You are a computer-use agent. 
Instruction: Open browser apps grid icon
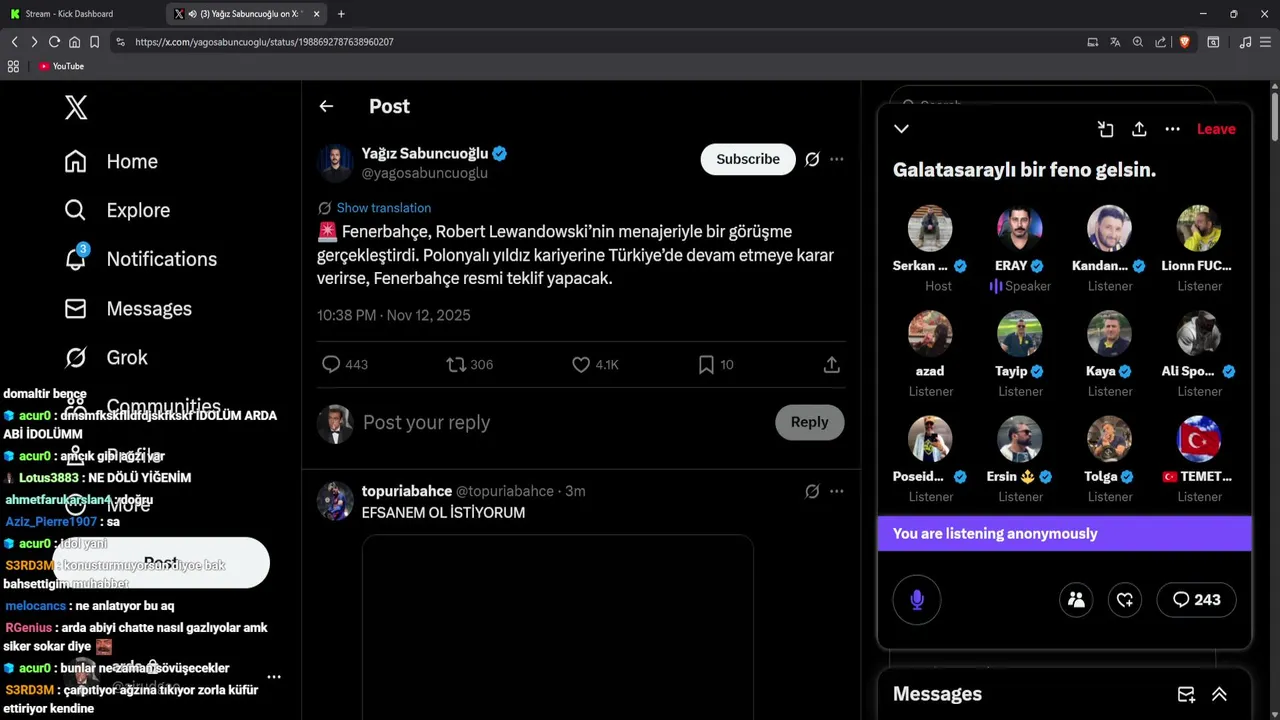pyautogui.click(x=13, y=66)
